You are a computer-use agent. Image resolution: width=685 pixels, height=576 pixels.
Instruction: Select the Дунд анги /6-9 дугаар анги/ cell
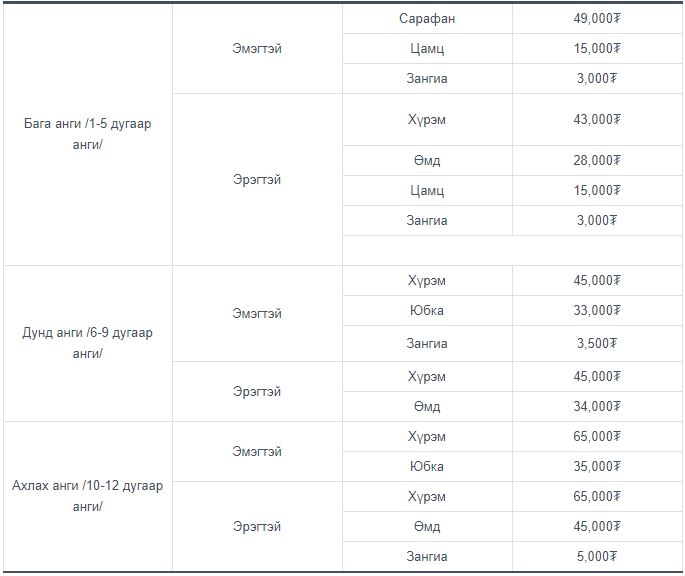point(88,344)
